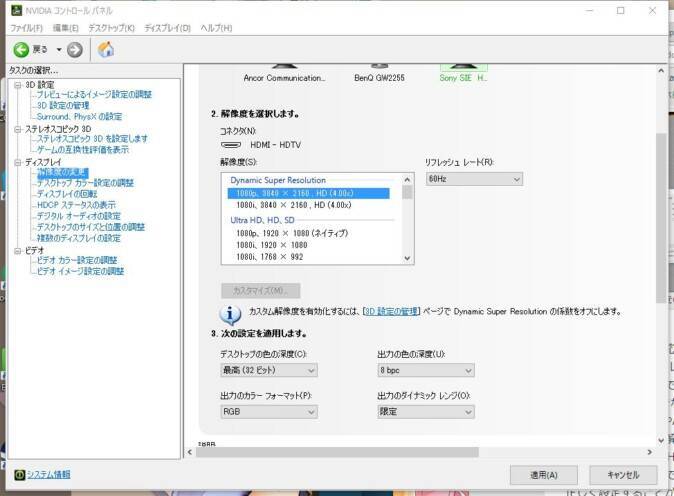
Task: Collapse the ステレオスコピック 3D tree node
Action: tap(18, 129)
